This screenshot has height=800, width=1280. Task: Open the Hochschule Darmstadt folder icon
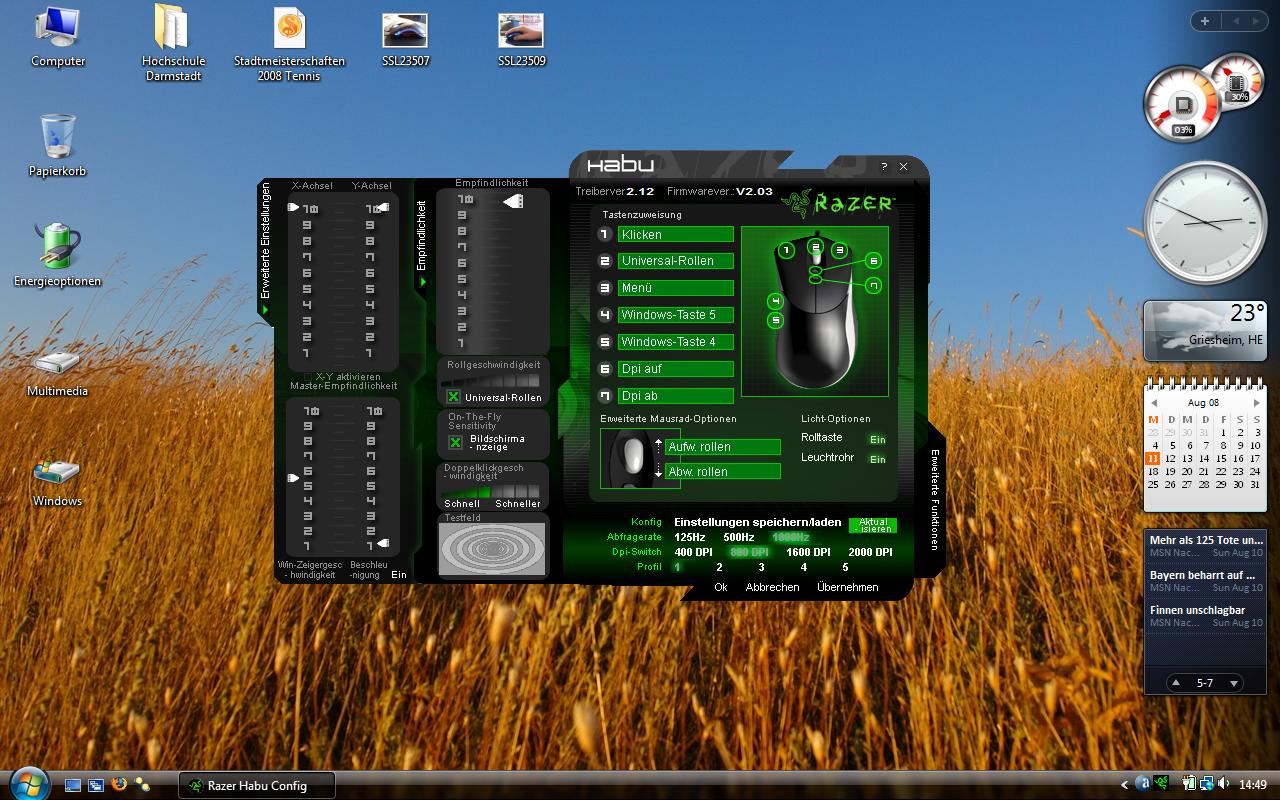(x=173, y=44)
